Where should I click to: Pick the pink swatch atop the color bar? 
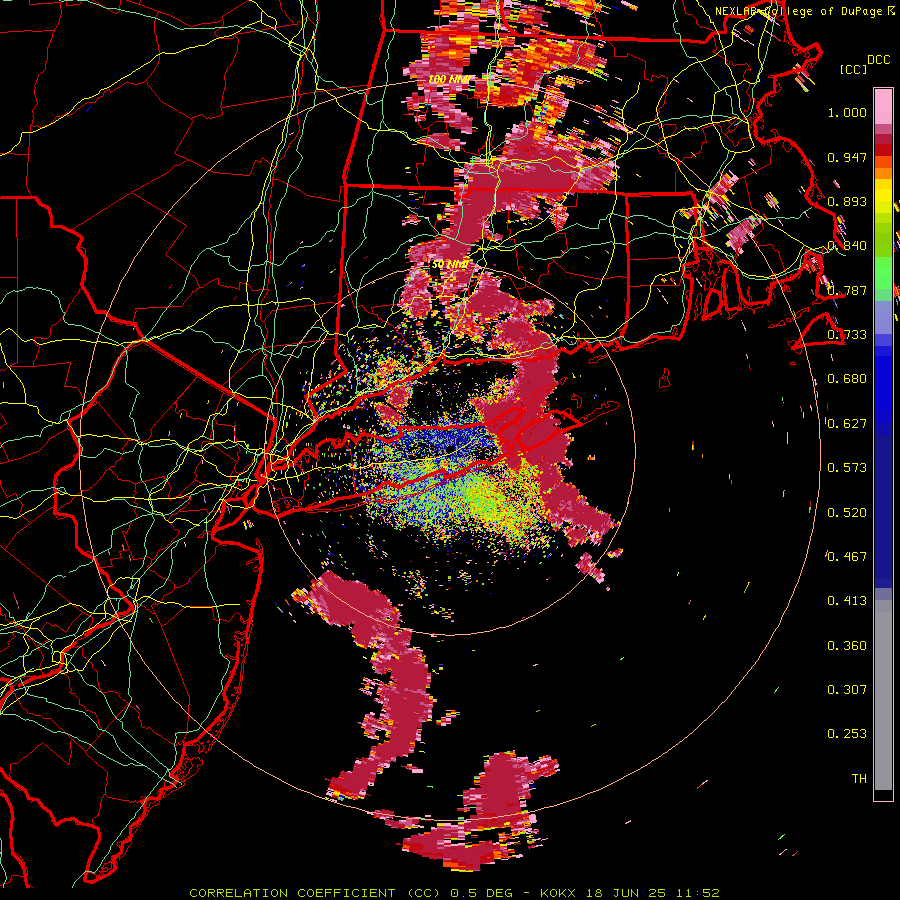click(883, 107)
